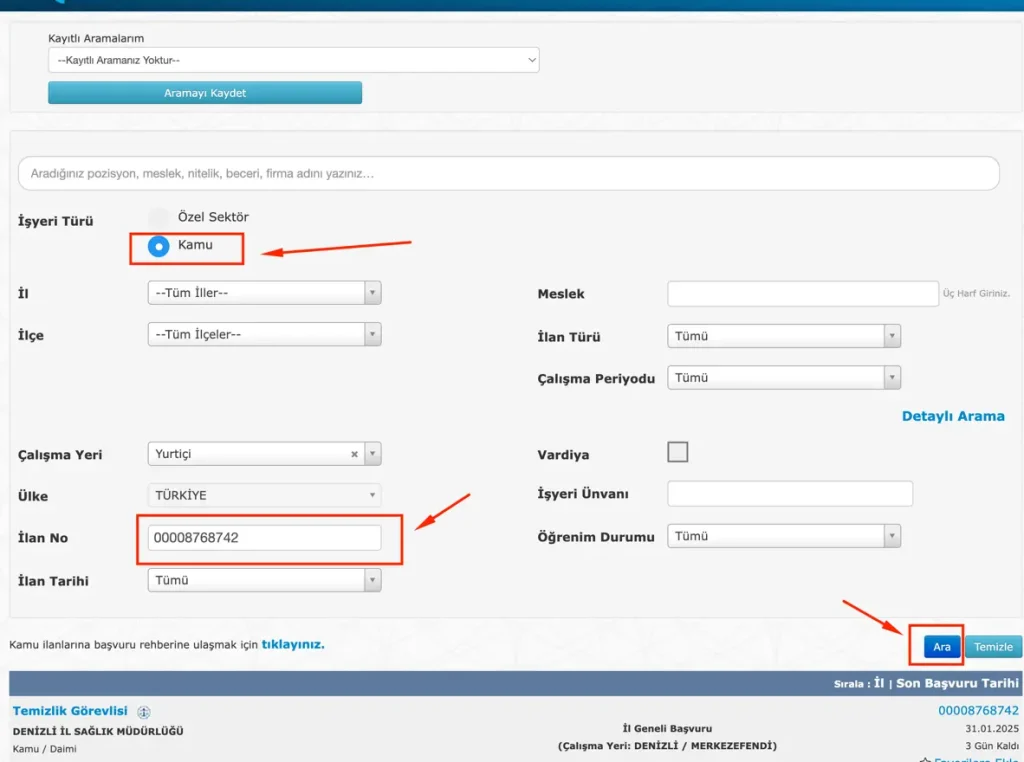Image resolution: width=1024 pixels, height=762 pixels.
Task: Expand the İl dropdown showing Tüm İller
Action: 264,293
